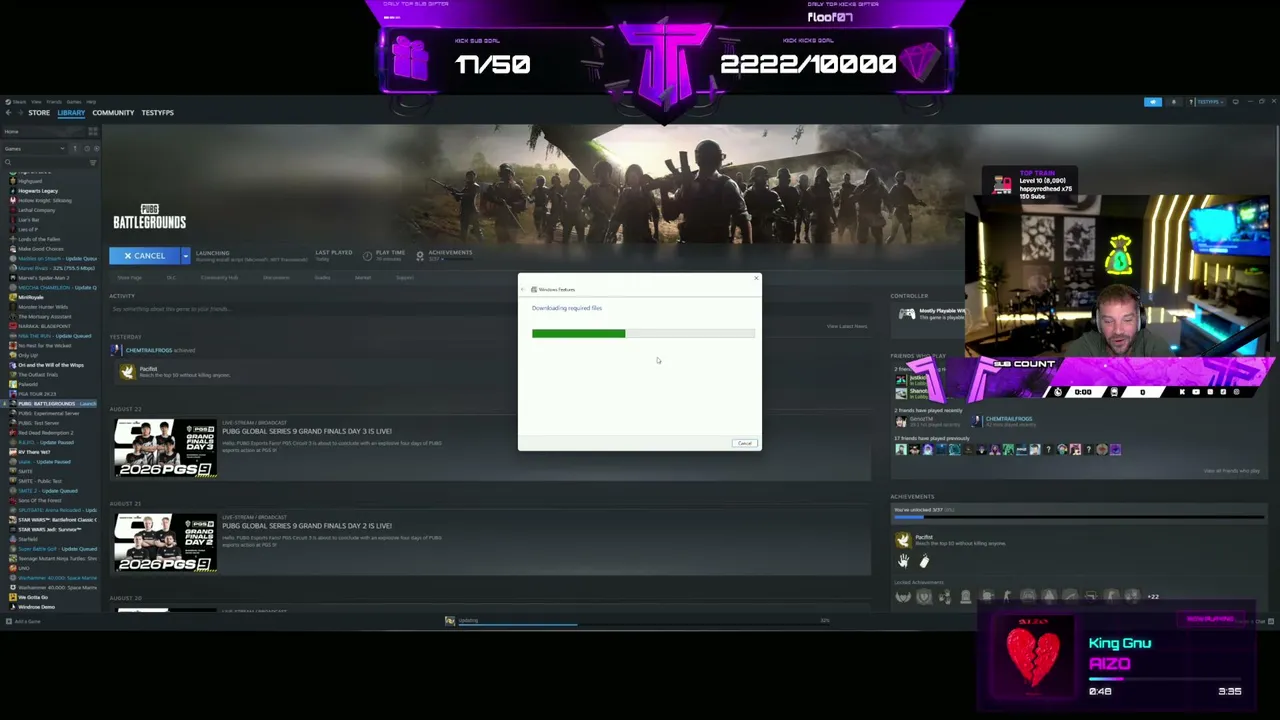Select We Gotta Go in the list
Viewport: 1280px width, 720px height.
[33, 597]
